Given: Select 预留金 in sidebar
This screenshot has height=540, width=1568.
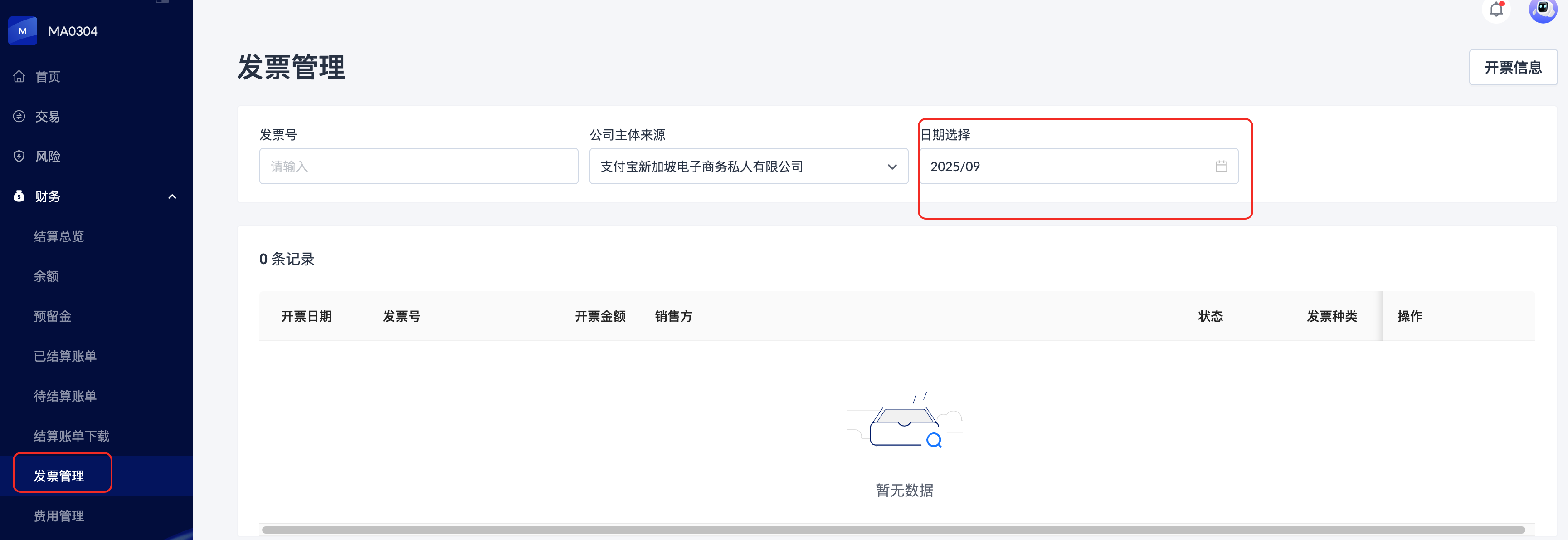Looking at the screenshot, I should click(x=52, y=316).
